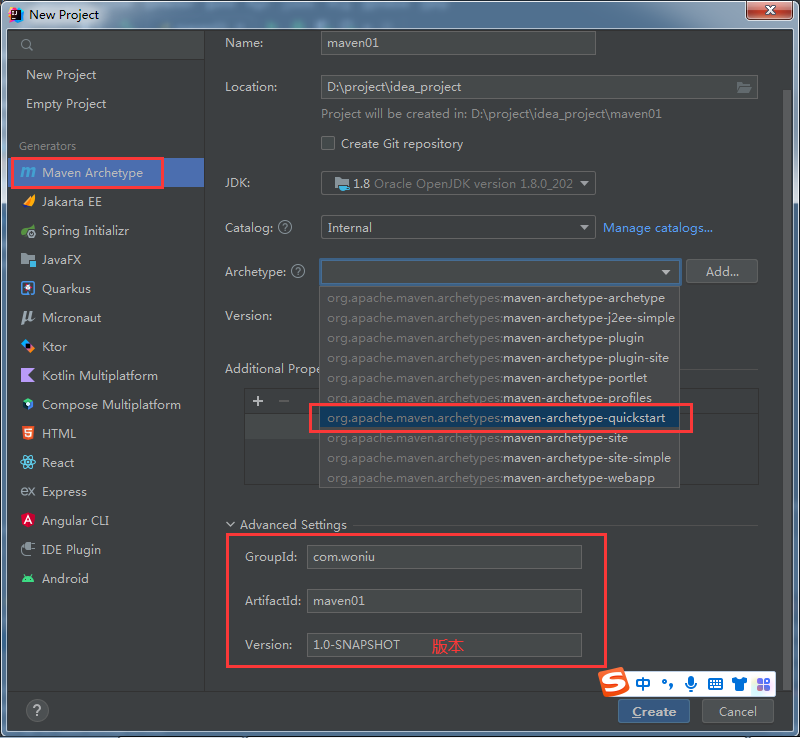Enable the Create Git repository checkbox

point(328,143)
